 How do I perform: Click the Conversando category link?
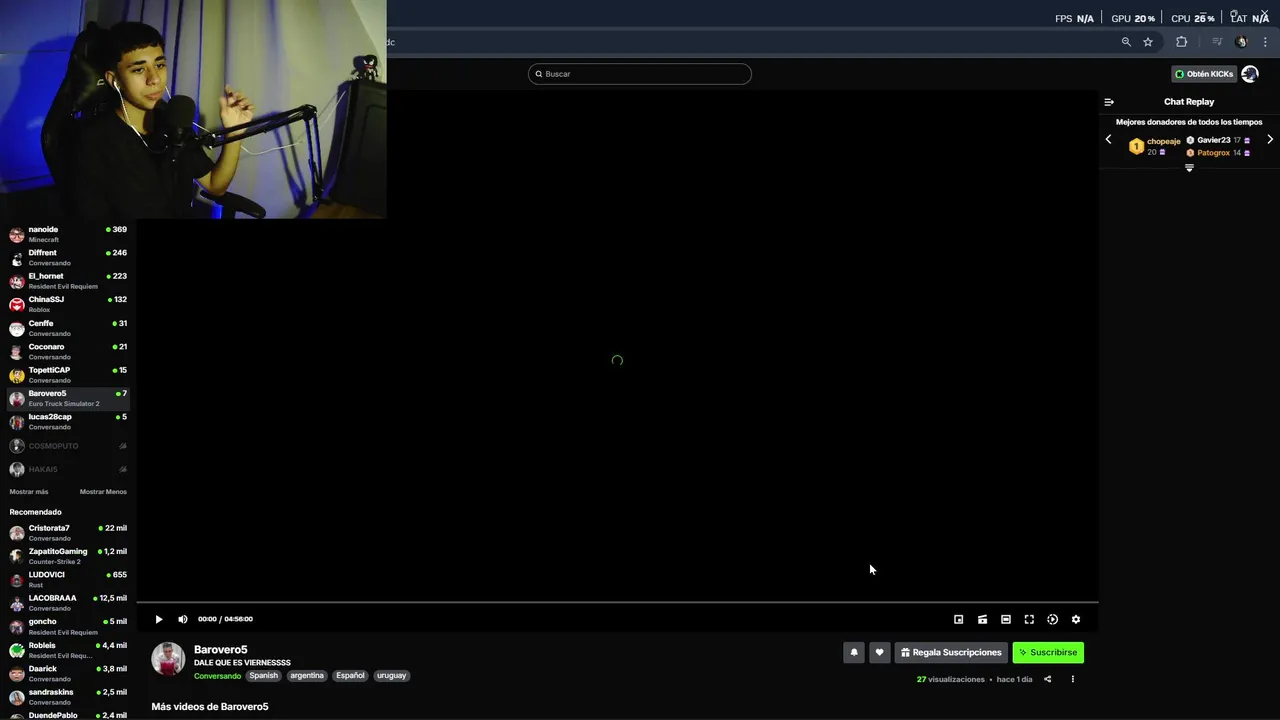click(x=217, y=676)
